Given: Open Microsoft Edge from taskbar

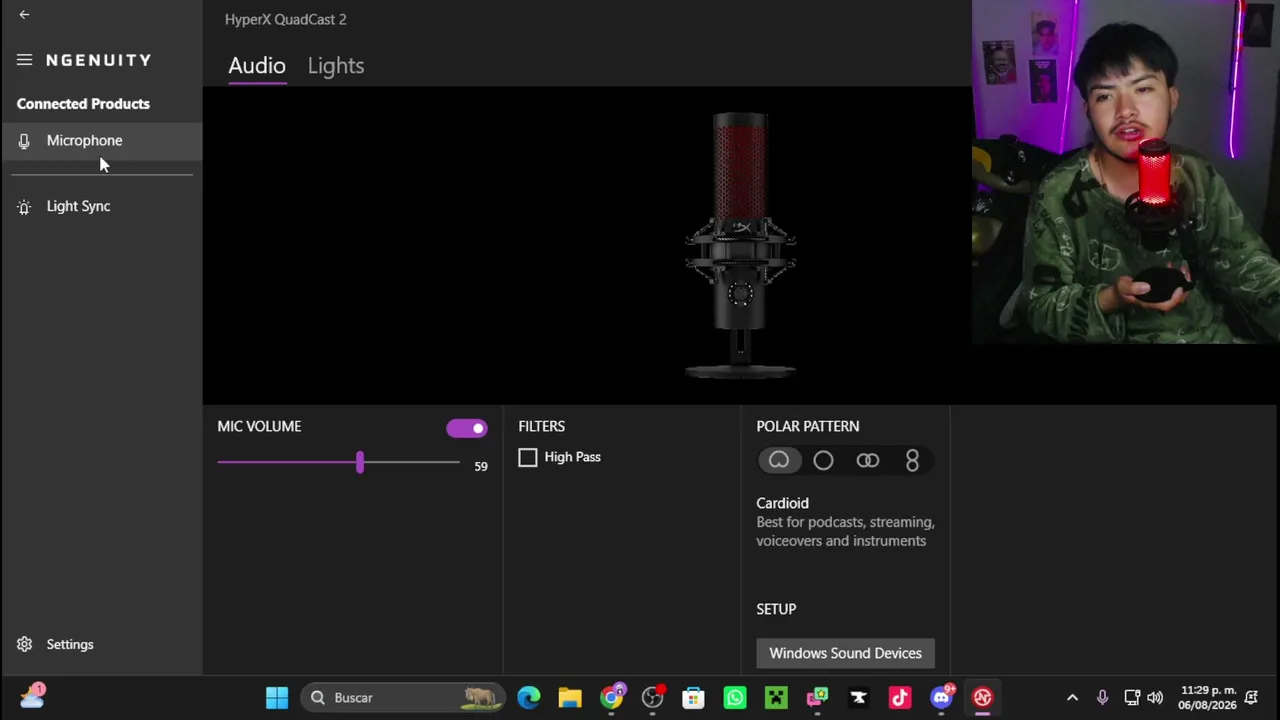Looking at the screenshot, I should [x=529, y=698].
